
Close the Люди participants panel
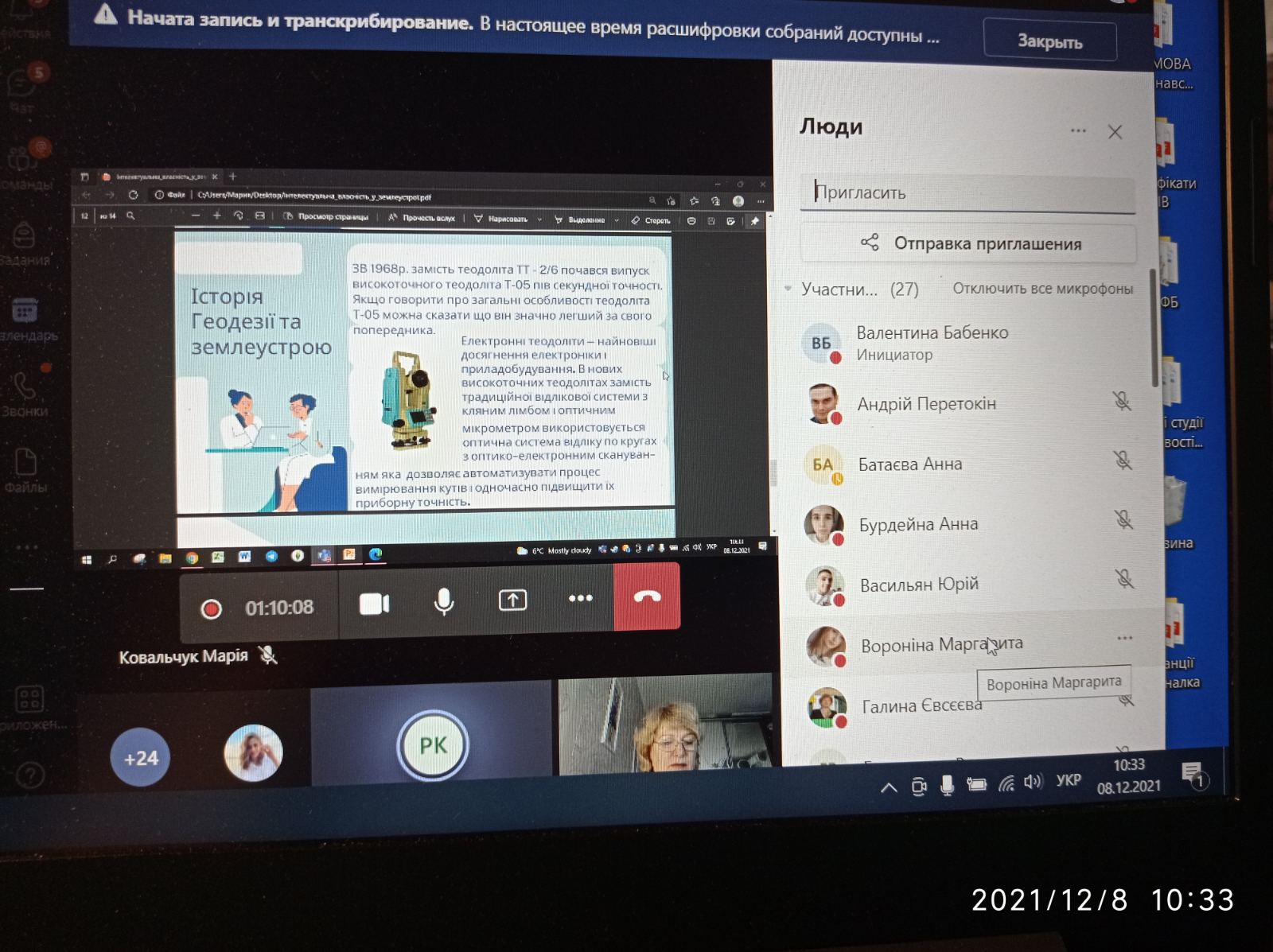tap(1115, 132)
